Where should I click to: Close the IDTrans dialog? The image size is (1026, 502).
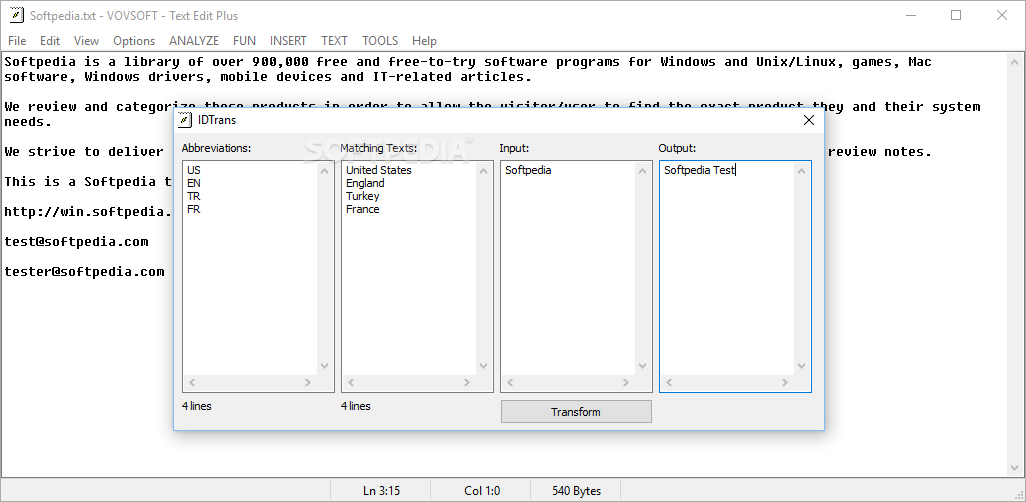click(809, 120)
